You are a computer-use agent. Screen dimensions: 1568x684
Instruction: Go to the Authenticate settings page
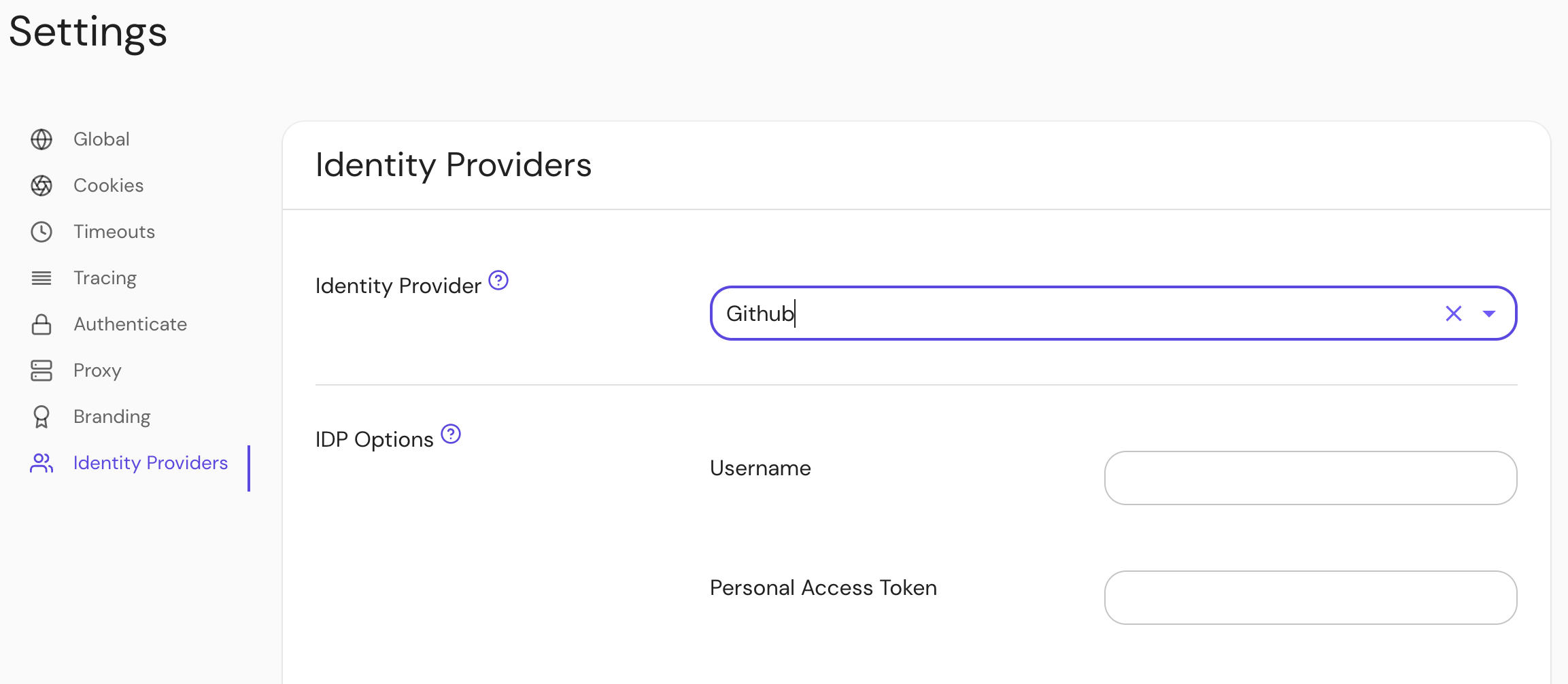coord(130,324)
